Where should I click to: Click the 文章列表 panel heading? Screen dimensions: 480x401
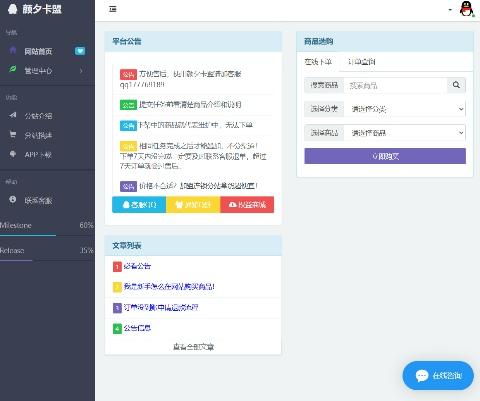127,246
